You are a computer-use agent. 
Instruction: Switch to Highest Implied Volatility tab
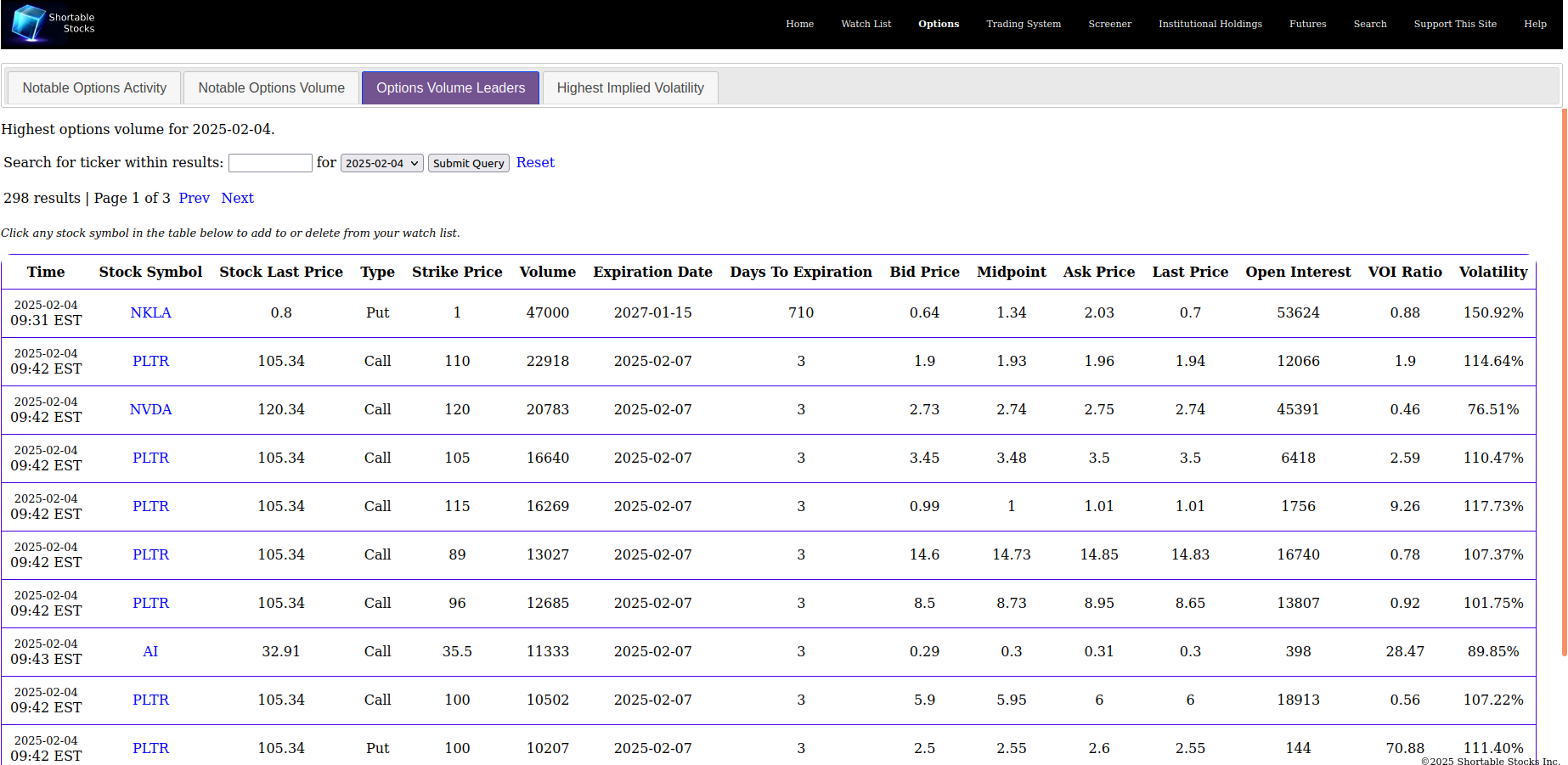pos(630,88)
